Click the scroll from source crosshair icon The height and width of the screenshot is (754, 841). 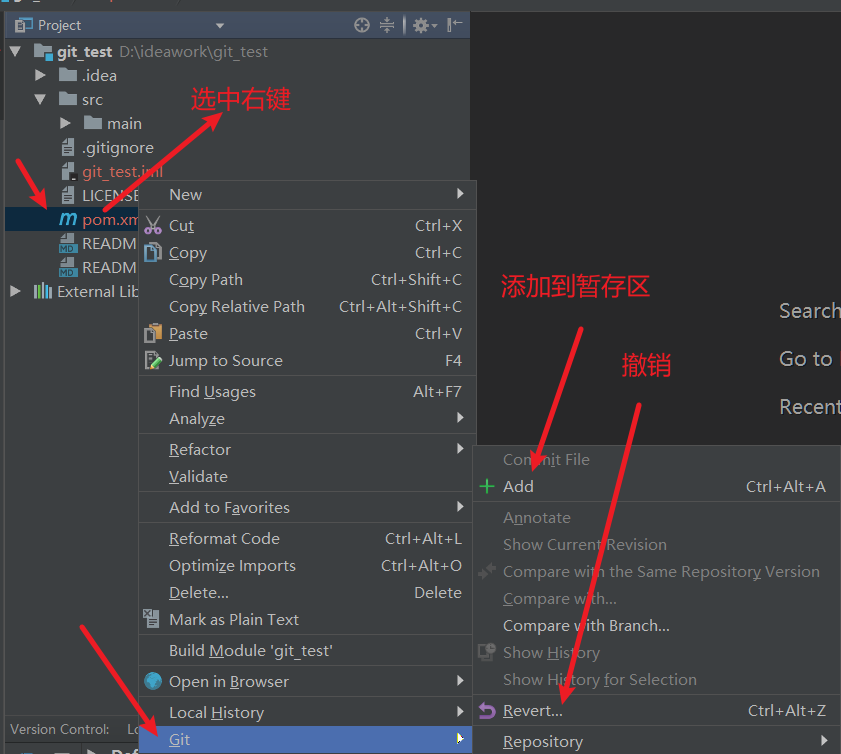[x=362, y=25]
